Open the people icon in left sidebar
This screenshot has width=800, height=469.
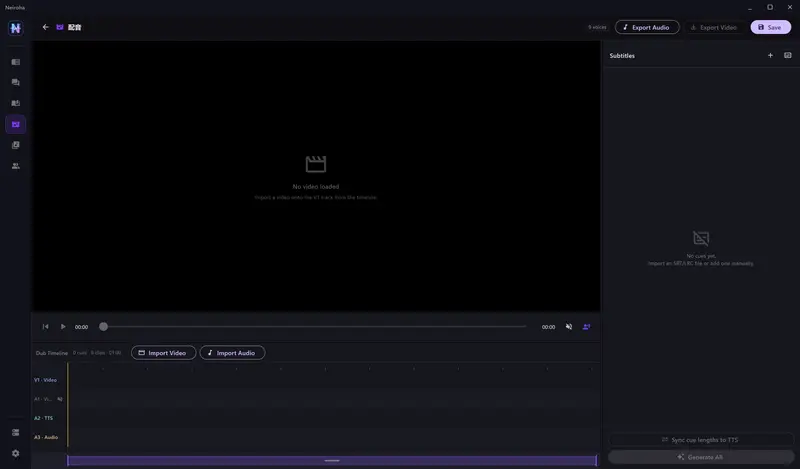tap(16, 166)
